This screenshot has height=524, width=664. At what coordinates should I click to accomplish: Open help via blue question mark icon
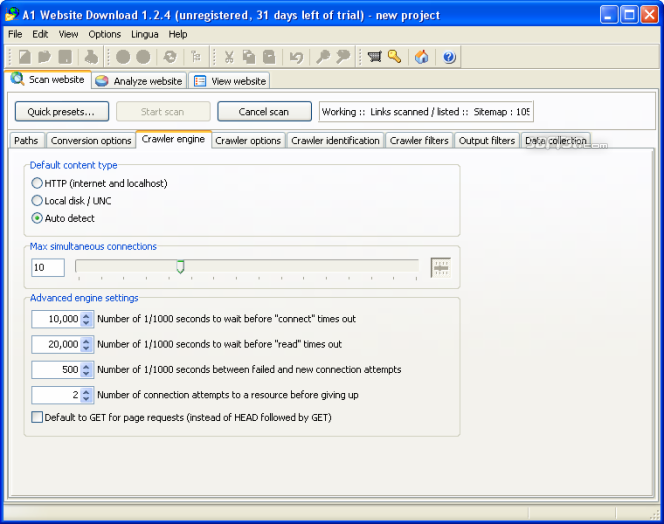(x=449, y=57)
